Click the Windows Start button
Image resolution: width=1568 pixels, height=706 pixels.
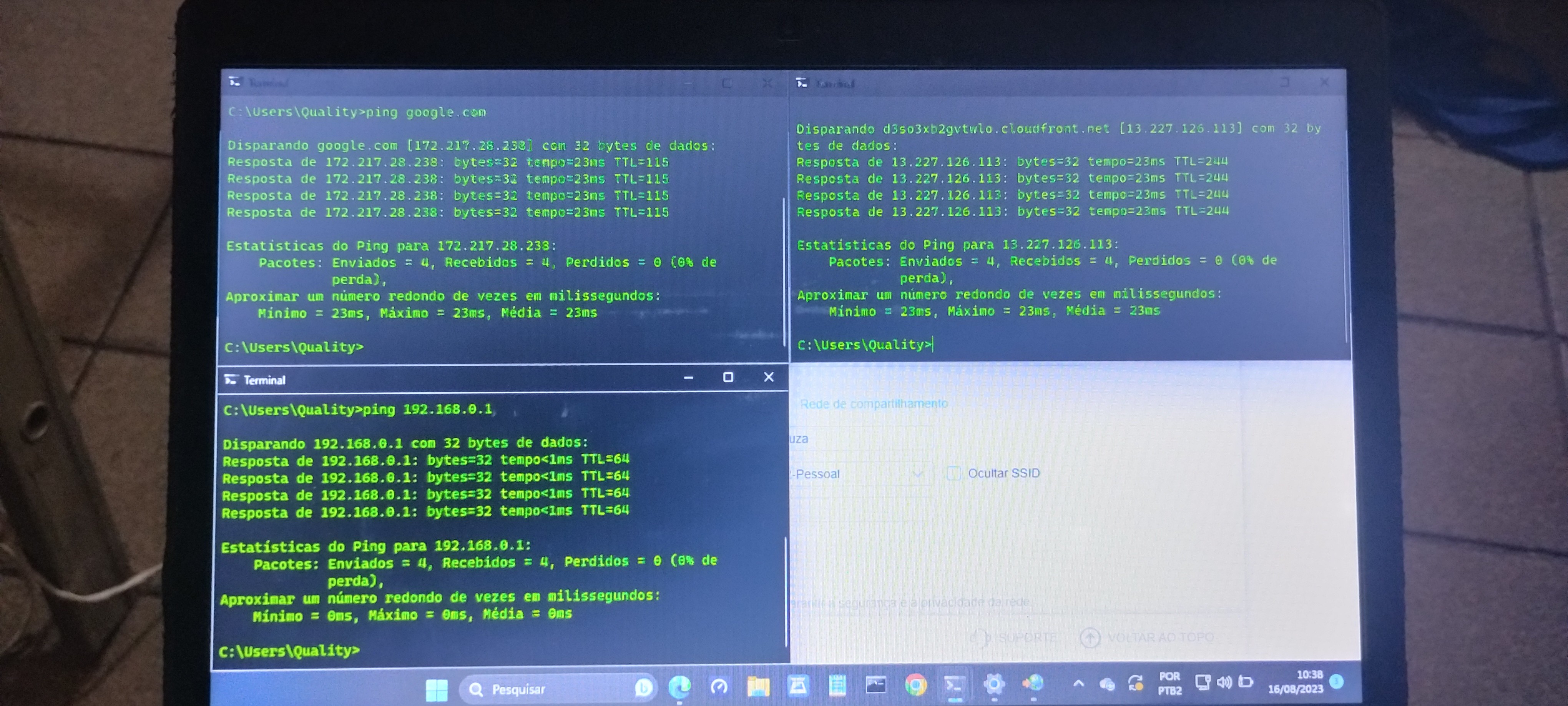437,690
